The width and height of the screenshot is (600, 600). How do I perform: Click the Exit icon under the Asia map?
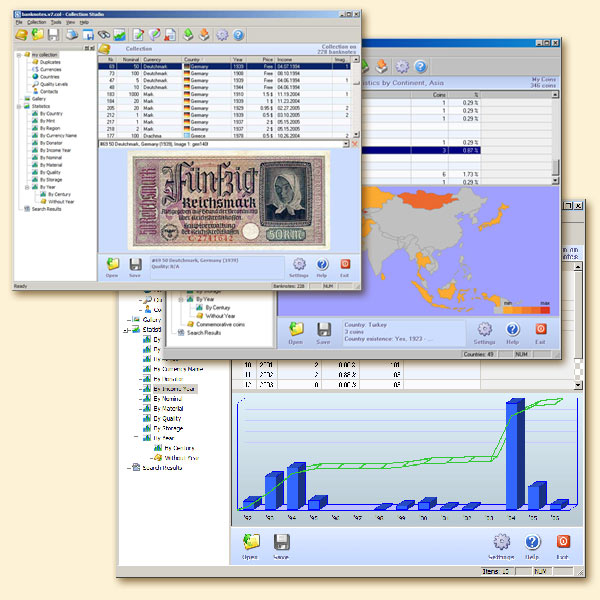coord(541,329)
